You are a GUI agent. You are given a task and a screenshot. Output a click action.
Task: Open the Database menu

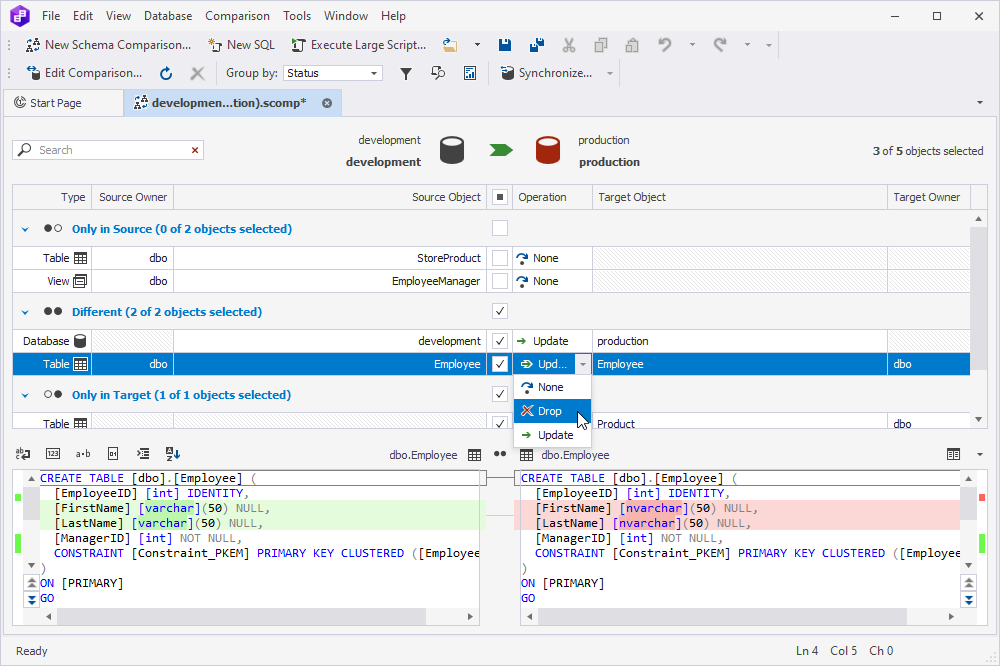pyautogui.click(x=168, y=16)
